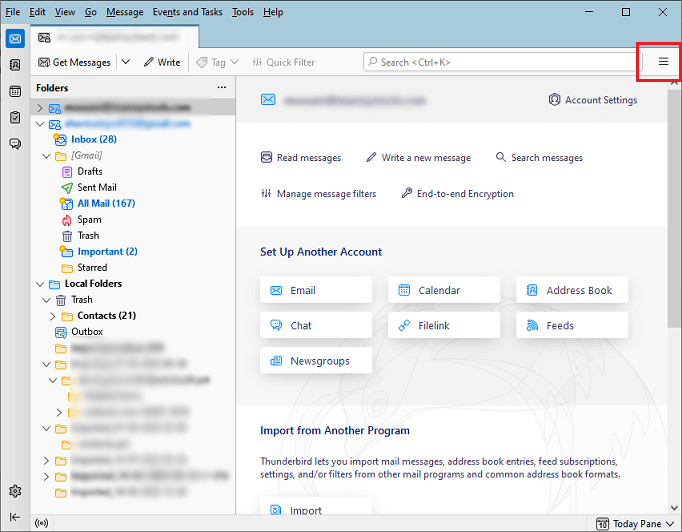The height and width of the screenshot is (532, 682).
Task: Select the Contacts (21) folder
Action: (106, 316)
